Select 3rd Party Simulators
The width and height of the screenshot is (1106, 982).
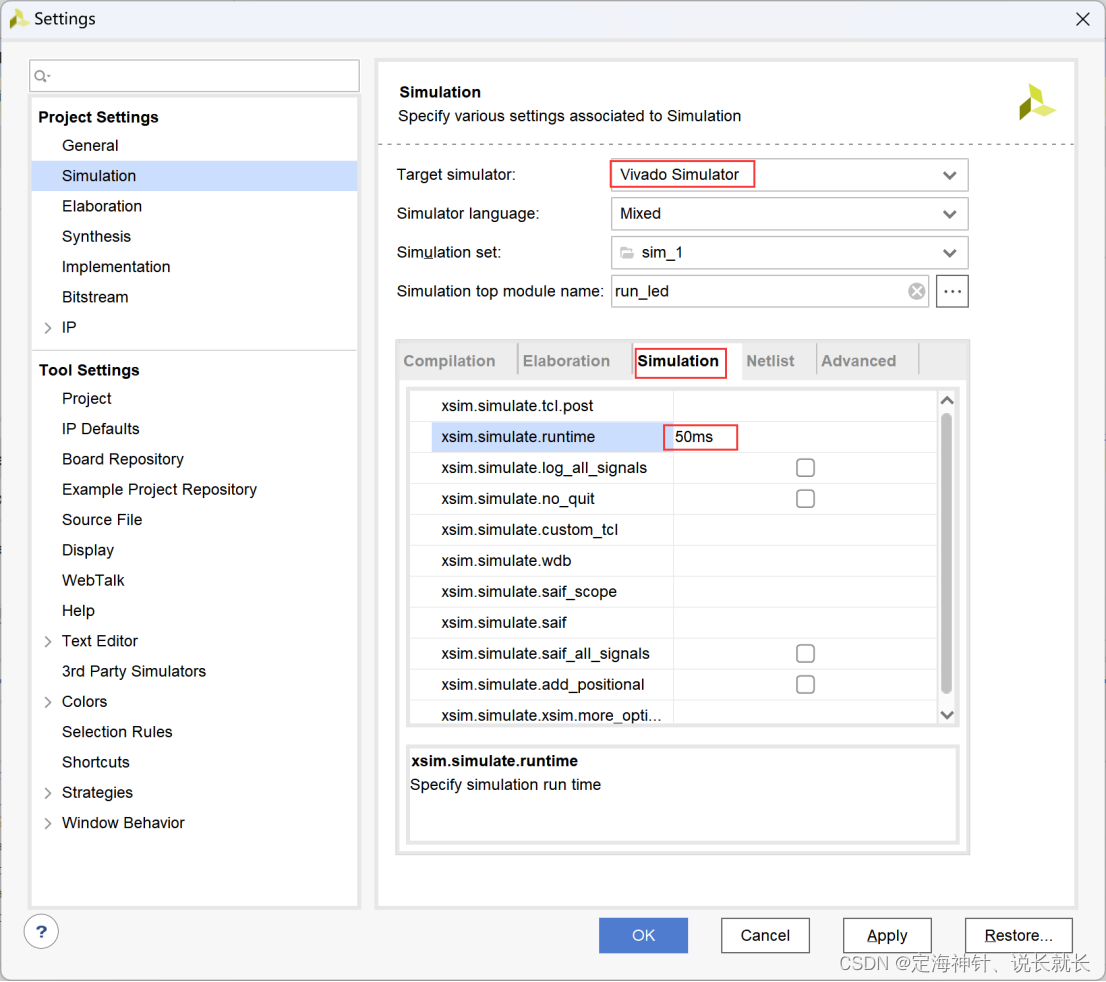click(x=134, y=672)
